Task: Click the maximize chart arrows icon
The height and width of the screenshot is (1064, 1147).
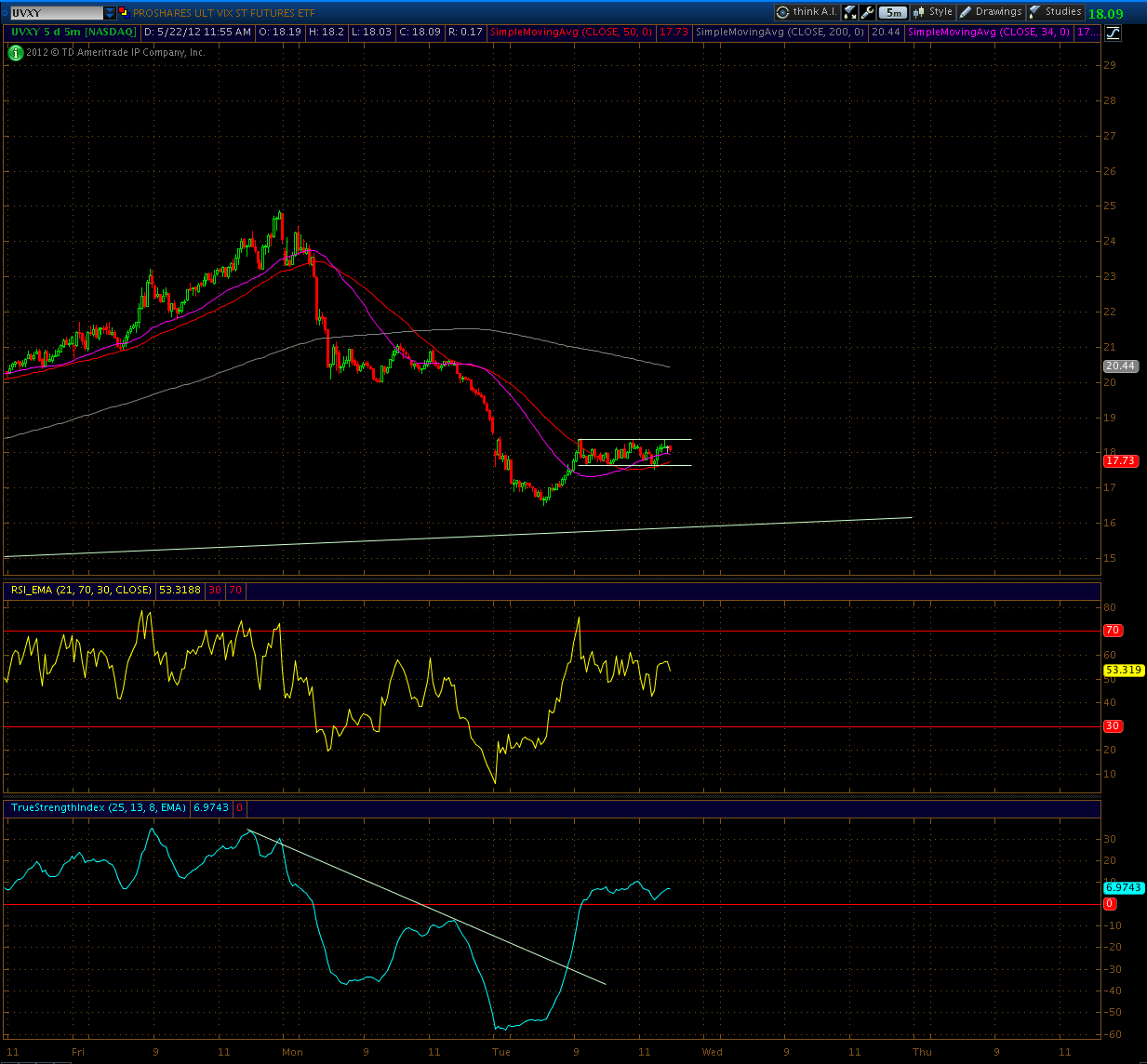Action: pos(850,12)
